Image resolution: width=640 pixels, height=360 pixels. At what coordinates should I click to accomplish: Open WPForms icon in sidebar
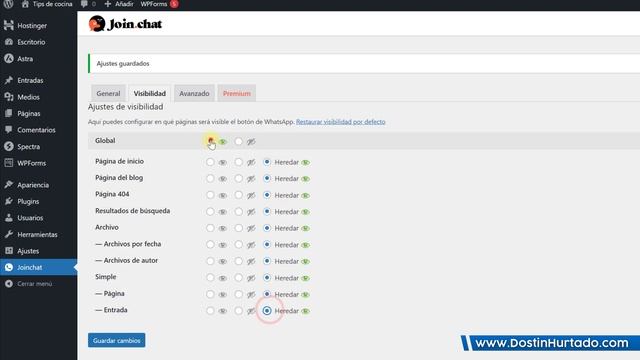(9, 163)
